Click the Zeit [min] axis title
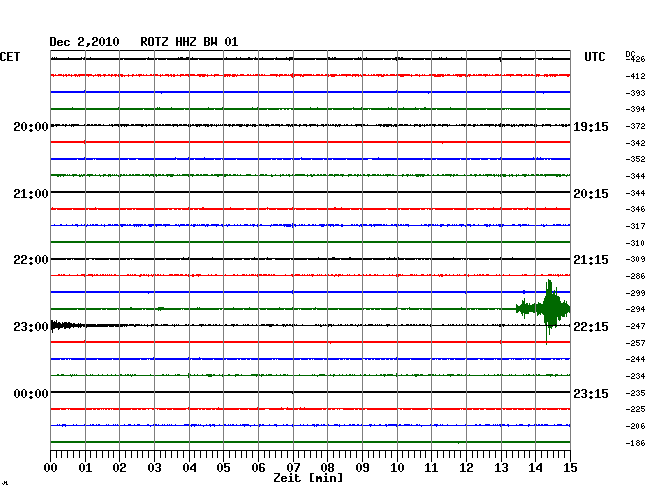Viewport: 650px width, 494px height. click(x=308, y=478)
